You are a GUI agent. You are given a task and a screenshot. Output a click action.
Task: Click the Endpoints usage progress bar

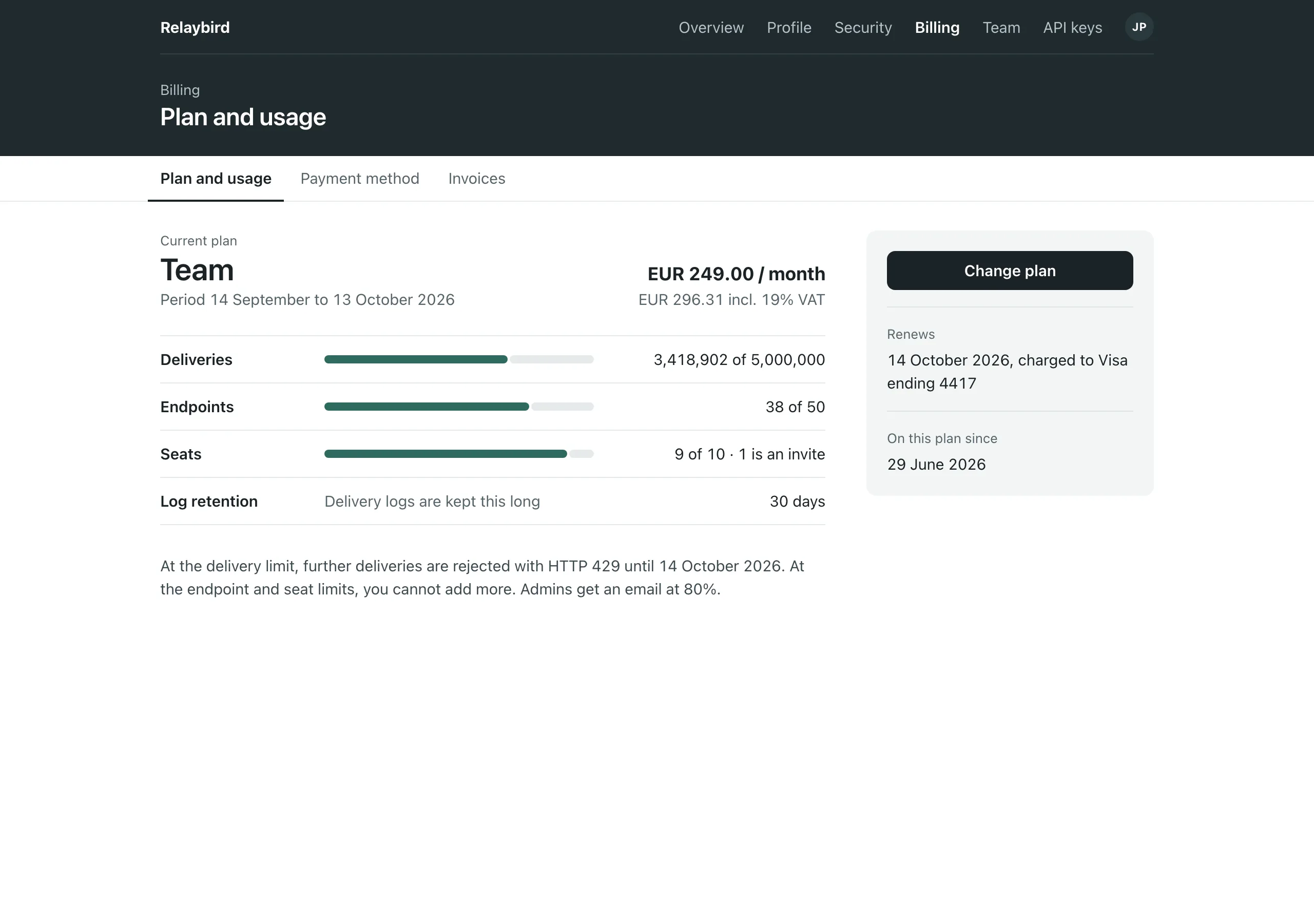click(x=459, y=407)
